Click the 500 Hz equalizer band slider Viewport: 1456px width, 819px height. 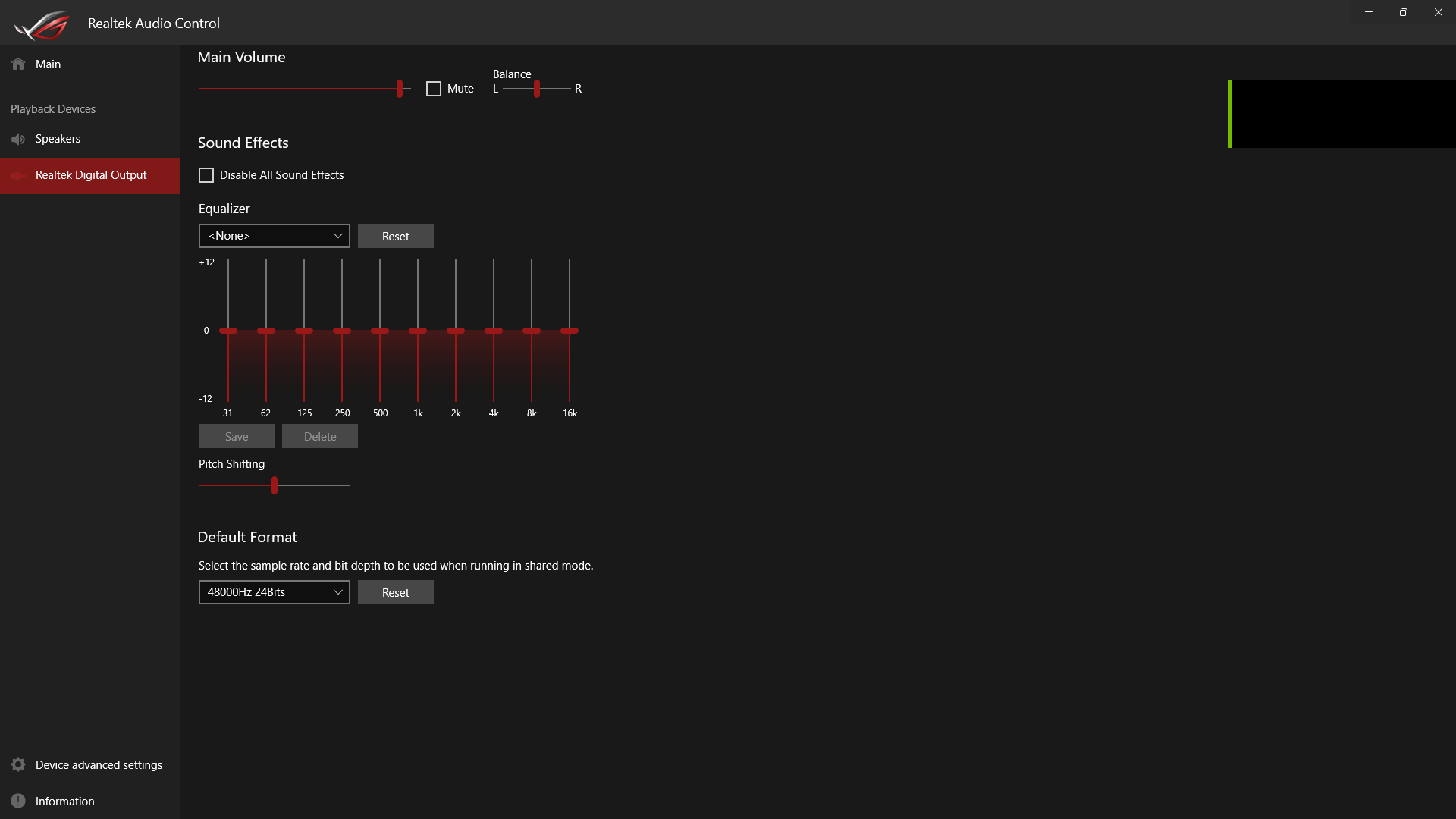click(x=380, y=331)
